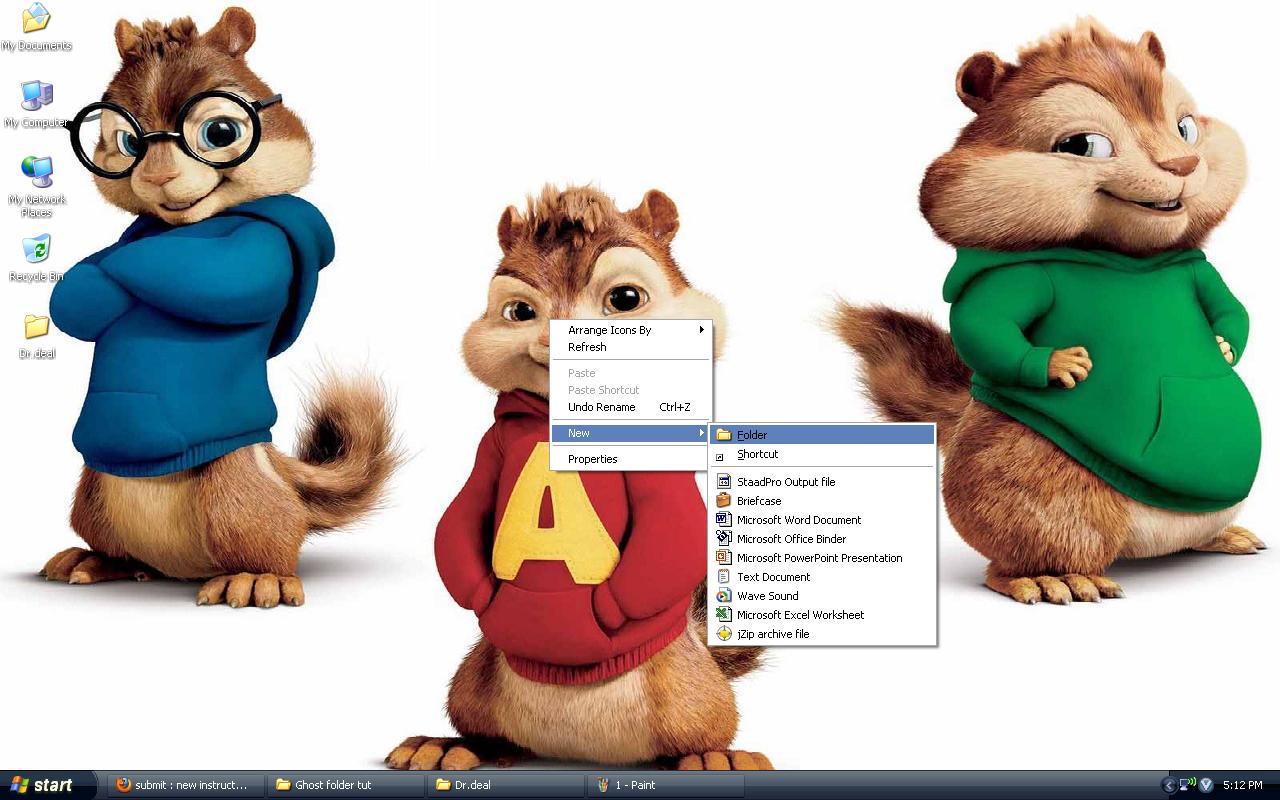Switch to Ghost folder tut window

coord(345,785)
